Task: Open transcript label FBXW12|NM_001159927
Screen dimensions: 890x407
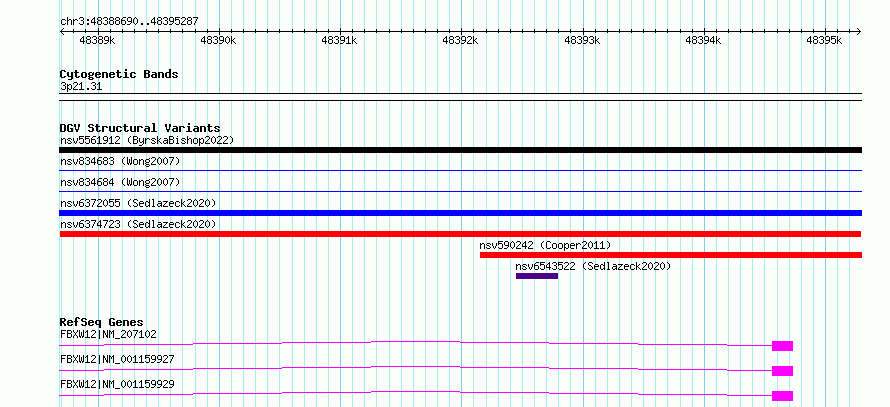Action: (117, 359)
